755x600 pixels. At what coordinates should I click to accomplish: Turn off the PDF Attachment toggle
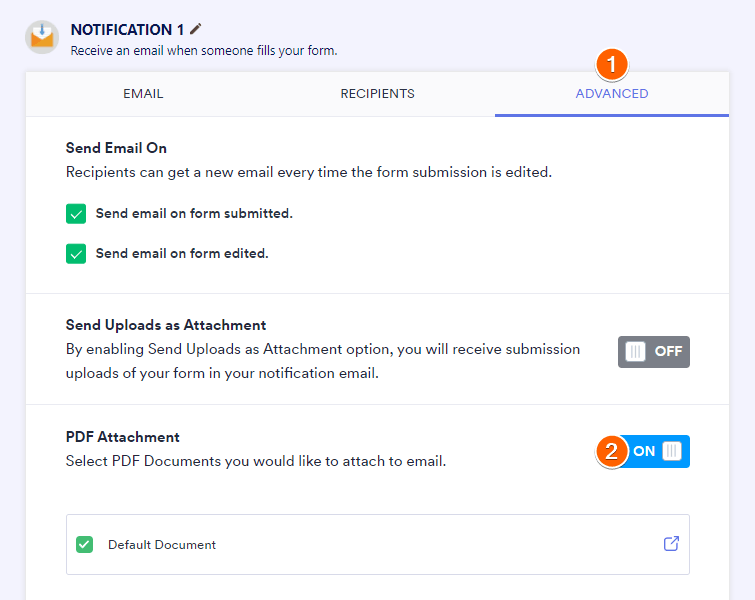pyautogui.click(x=658, y=451)
